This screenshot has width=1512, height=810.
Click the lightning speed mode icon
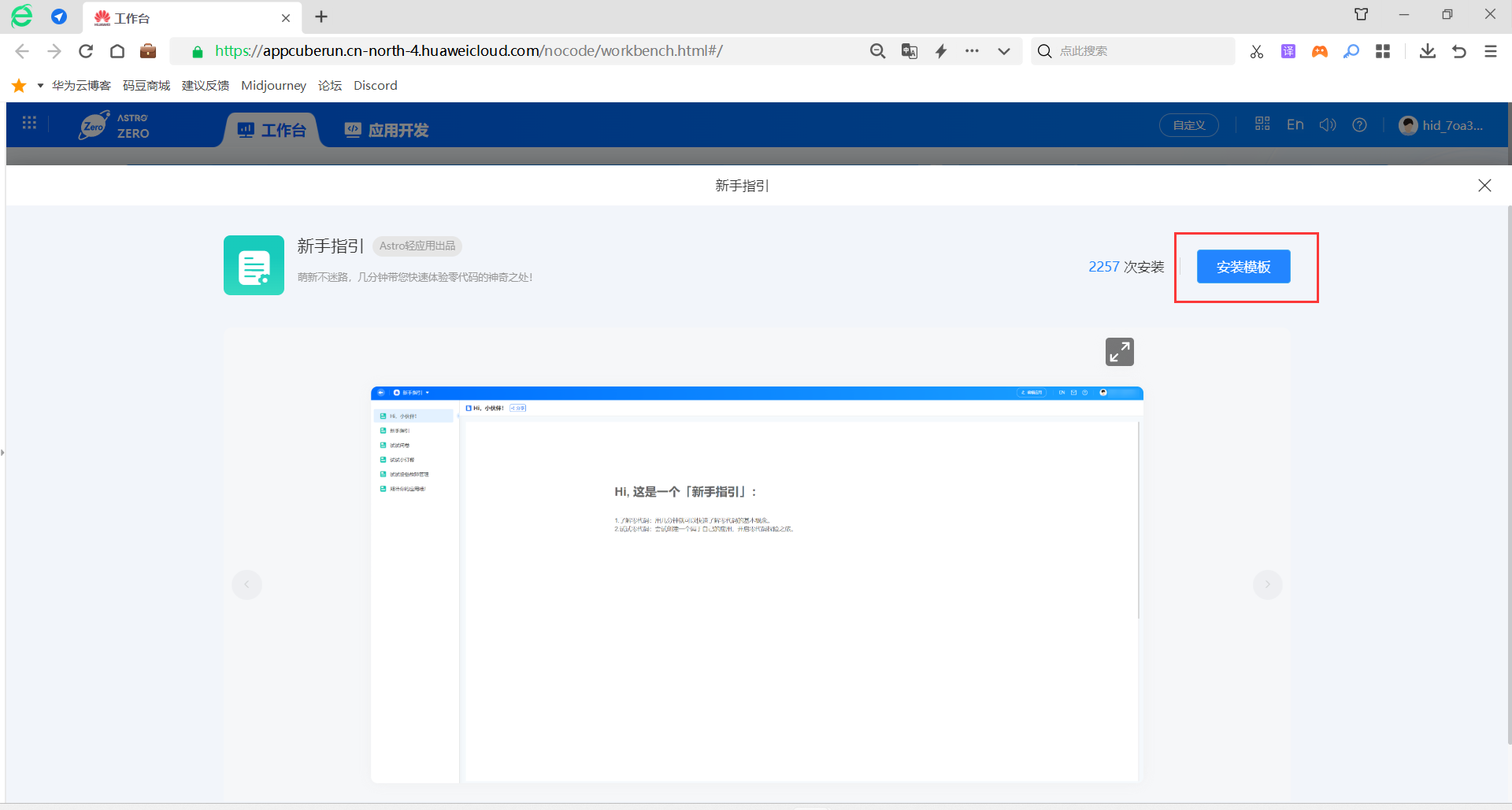click(941, 51)
